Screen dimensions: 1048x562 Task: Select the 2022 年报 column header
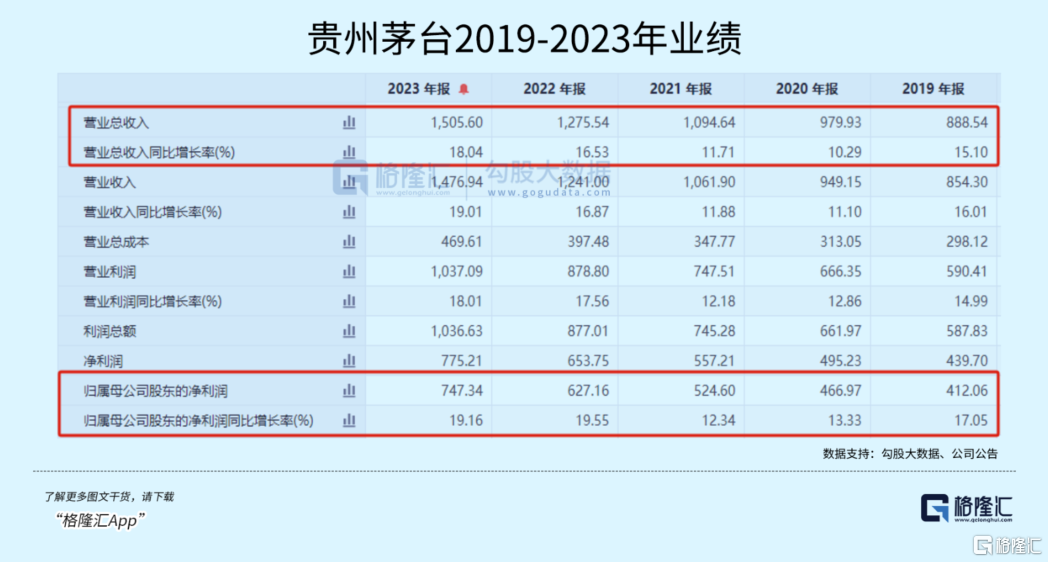(x=554, y=89)
